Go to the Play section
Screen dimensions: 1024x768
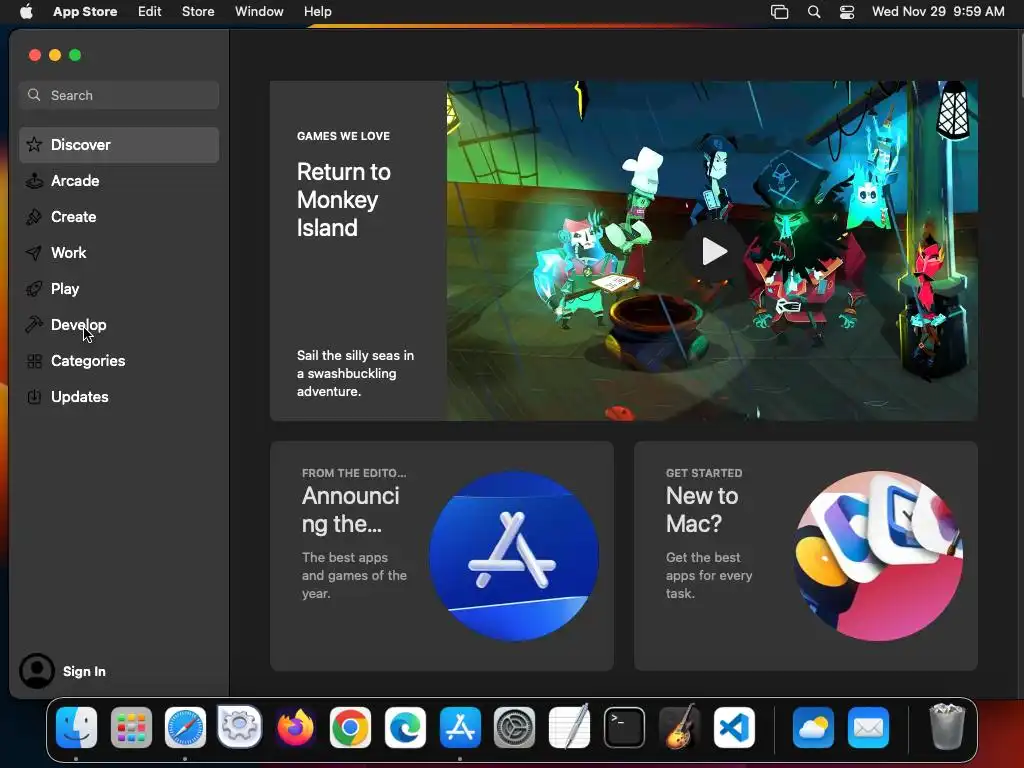[119, 289]
